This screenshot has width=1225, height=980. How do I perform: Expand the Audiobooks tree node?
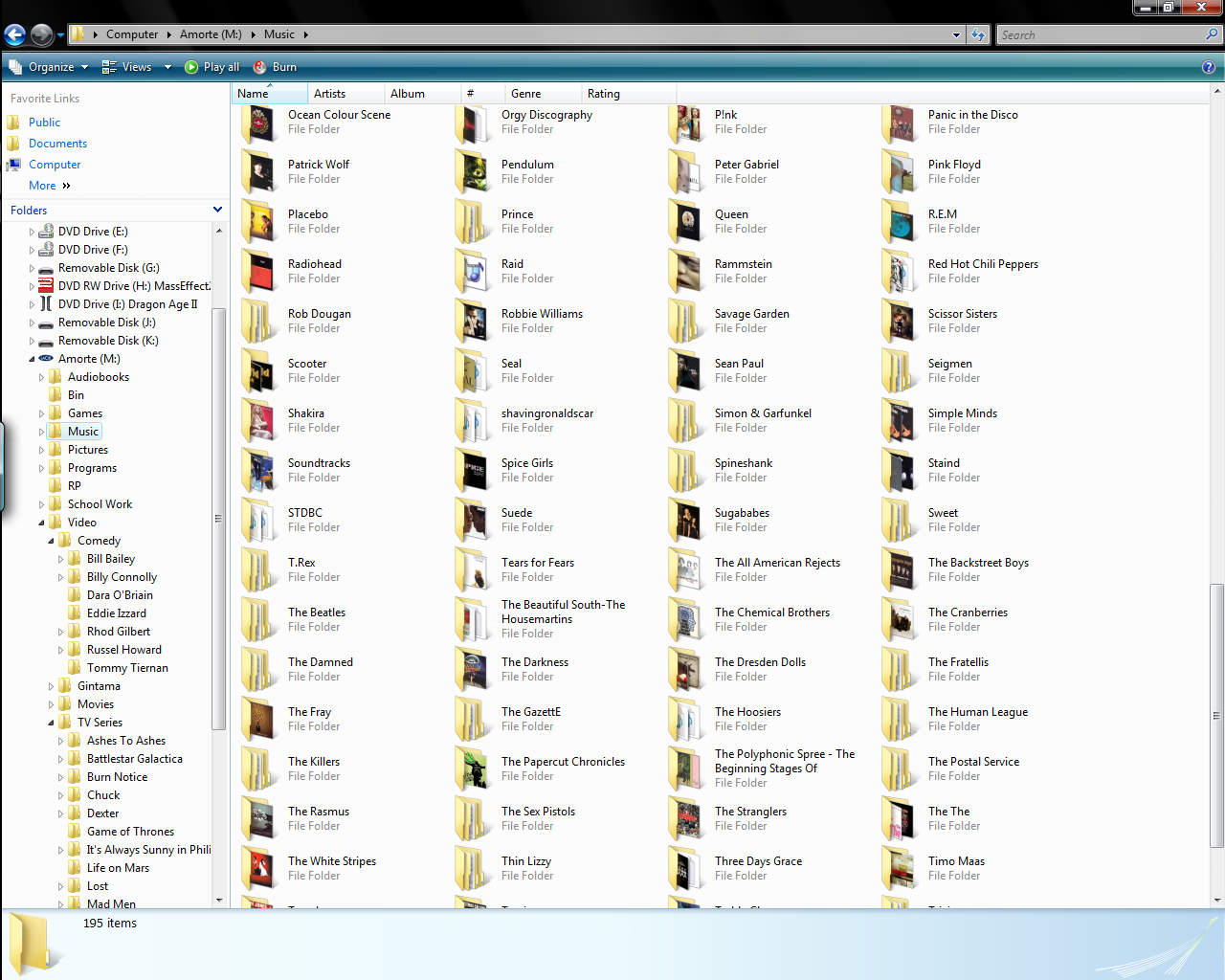coord(41,377)
